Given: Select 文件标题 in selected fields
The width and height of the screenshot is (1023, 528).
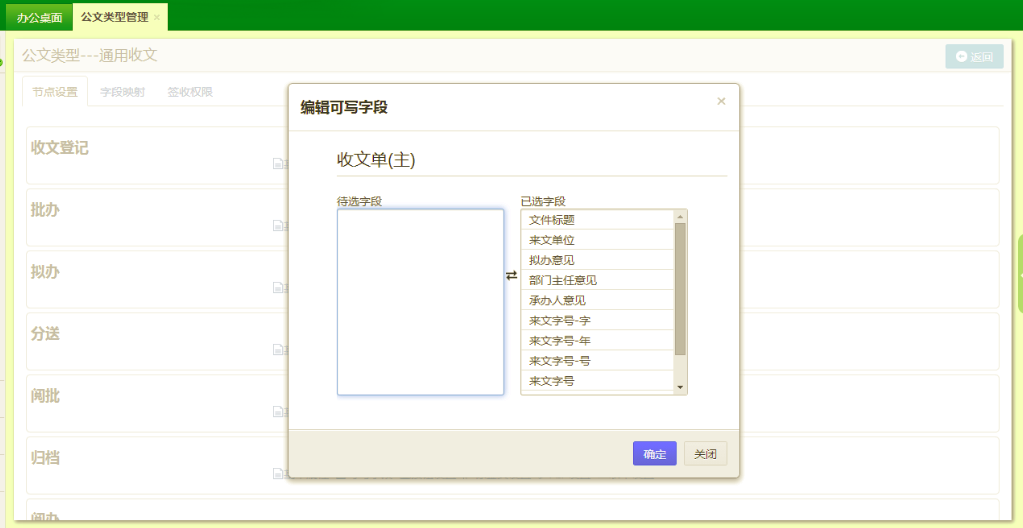Looking at the screenshot, I should (x=552, y=220).
